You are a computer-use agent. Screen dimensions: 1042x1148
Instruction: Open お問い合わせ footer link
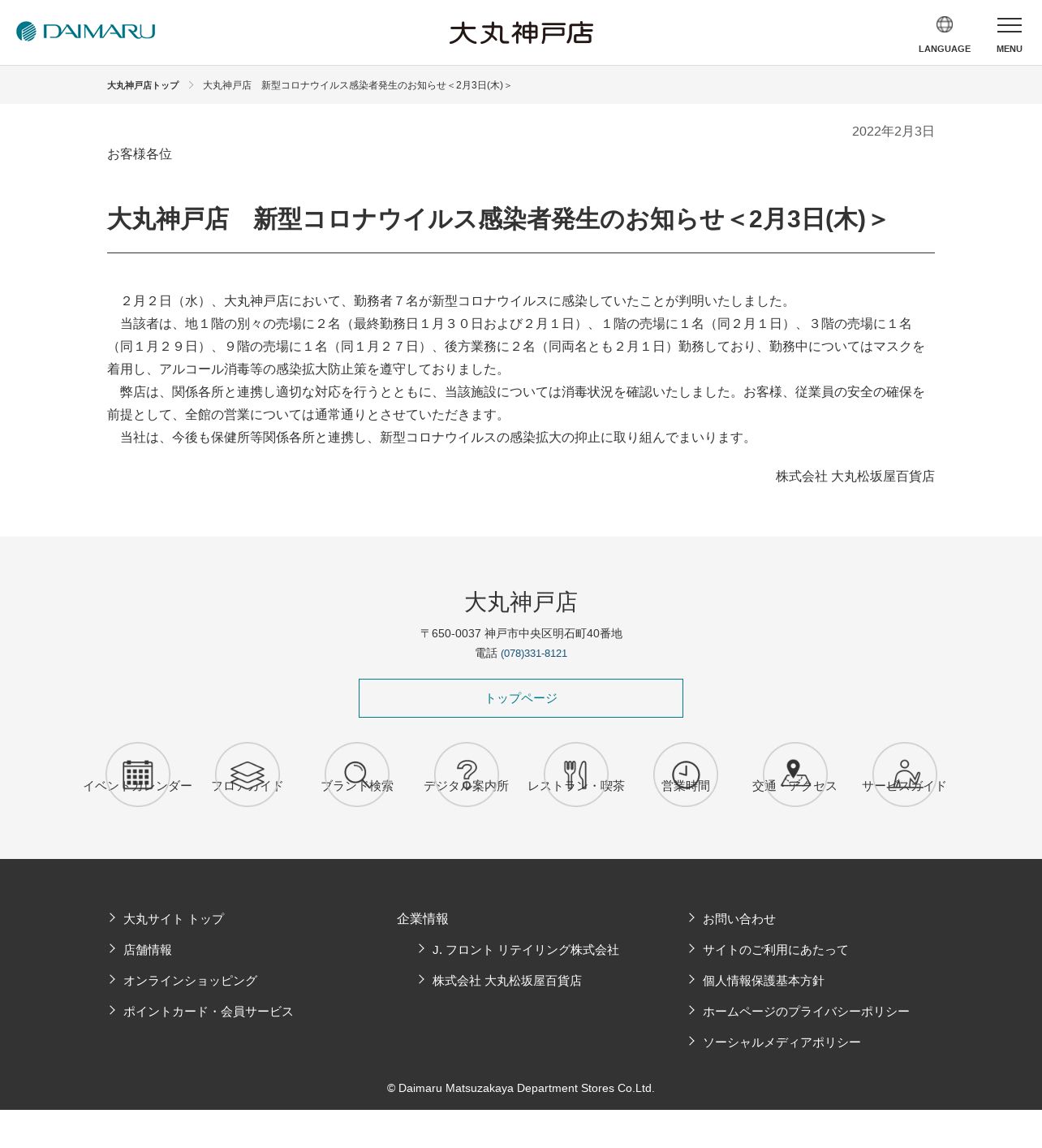point(739,919)
